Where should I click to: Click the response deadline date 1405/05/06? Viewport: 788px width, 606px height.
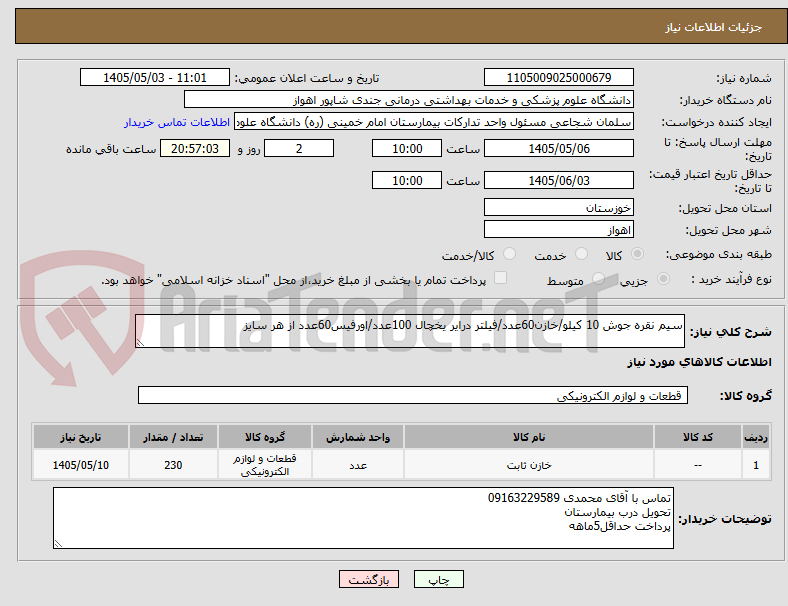pyautogui.click(x=558, y=149)
